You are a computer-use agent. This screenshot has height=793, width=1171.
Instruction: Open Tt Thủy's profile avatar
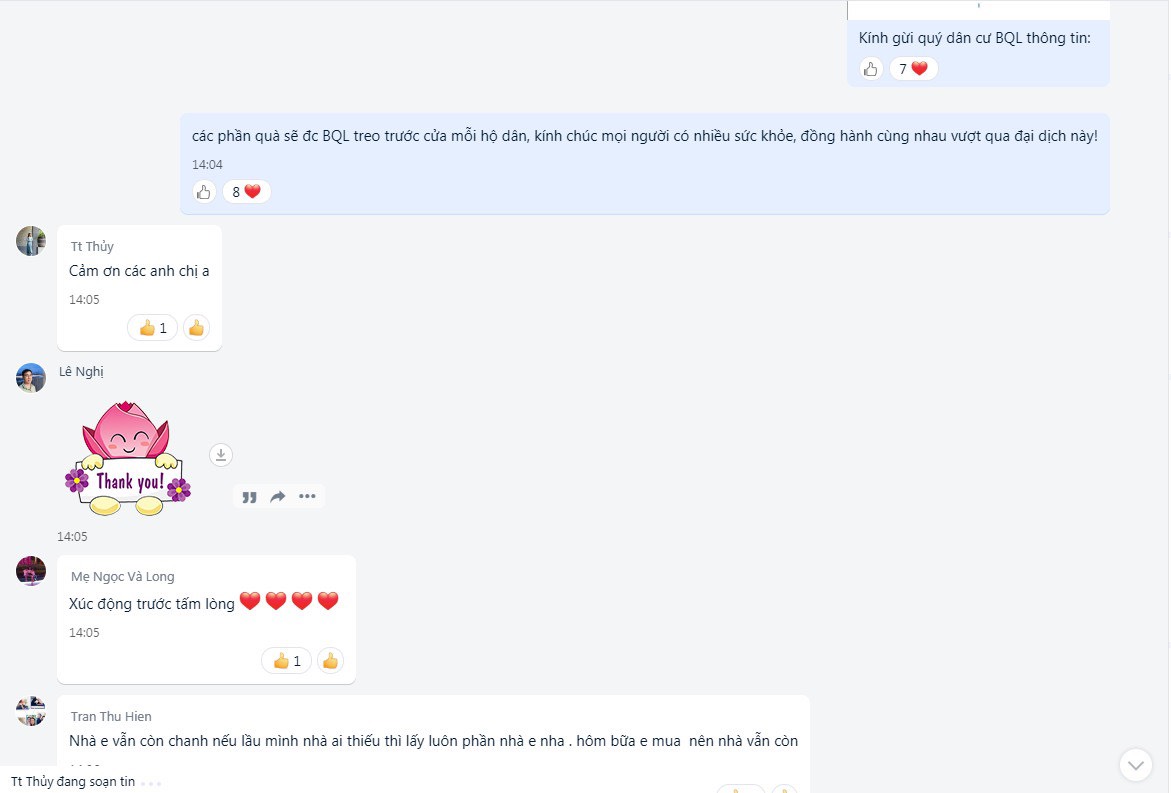click(31, 241)
